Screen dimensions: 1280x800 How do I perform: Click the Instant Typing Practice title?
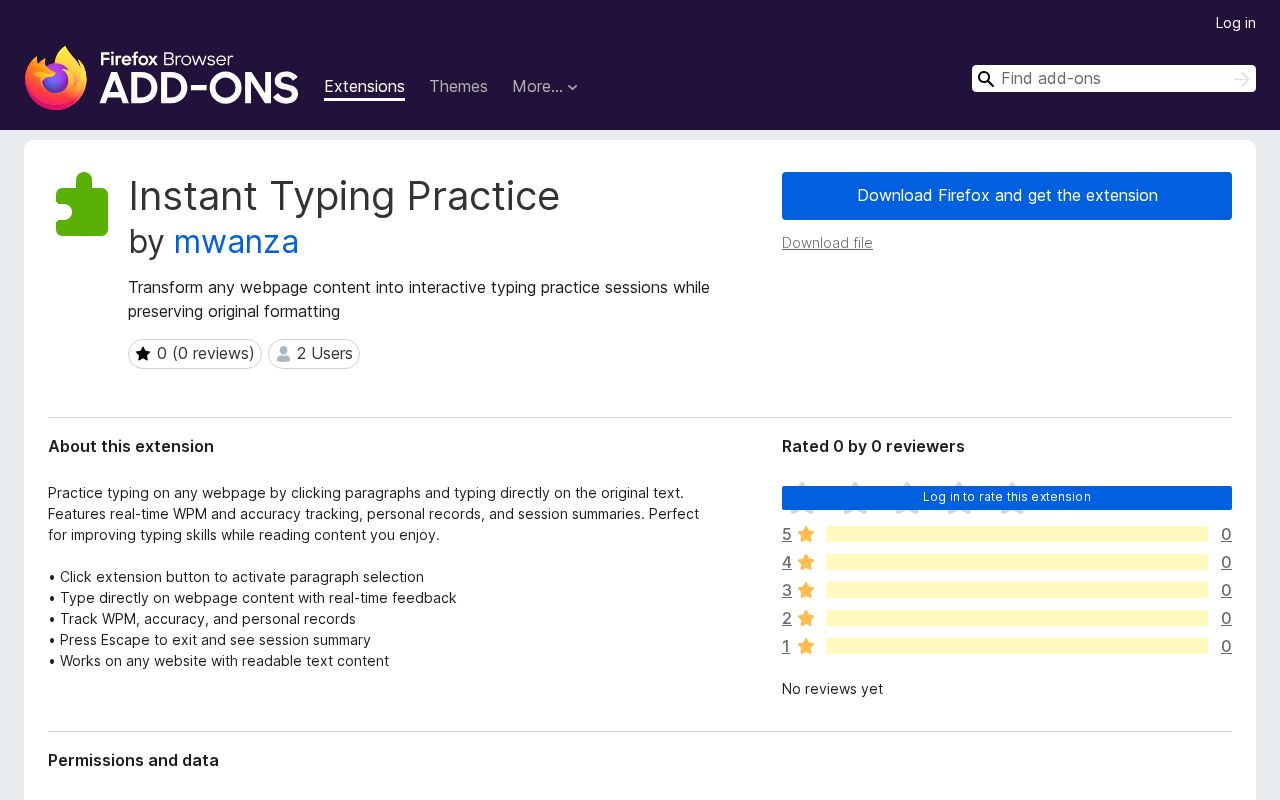pos(344,196)
